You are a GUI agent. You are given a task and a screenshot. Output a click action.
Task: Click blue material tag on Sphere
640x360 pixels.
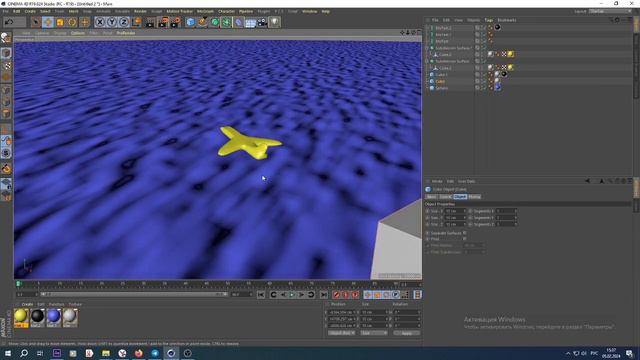[497, 88]
